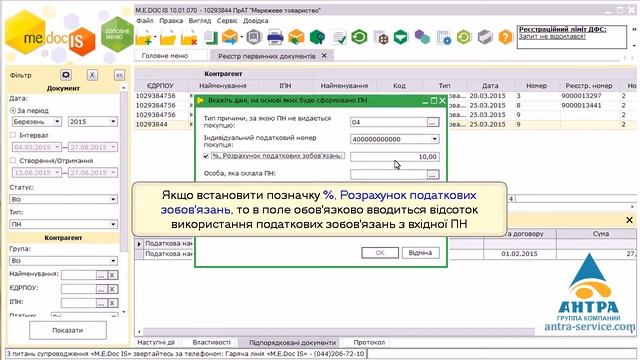Viewport: 640px width, 360px height.
Task: Click filter settings icon beside Фільтр label
Action: (66, 75)
